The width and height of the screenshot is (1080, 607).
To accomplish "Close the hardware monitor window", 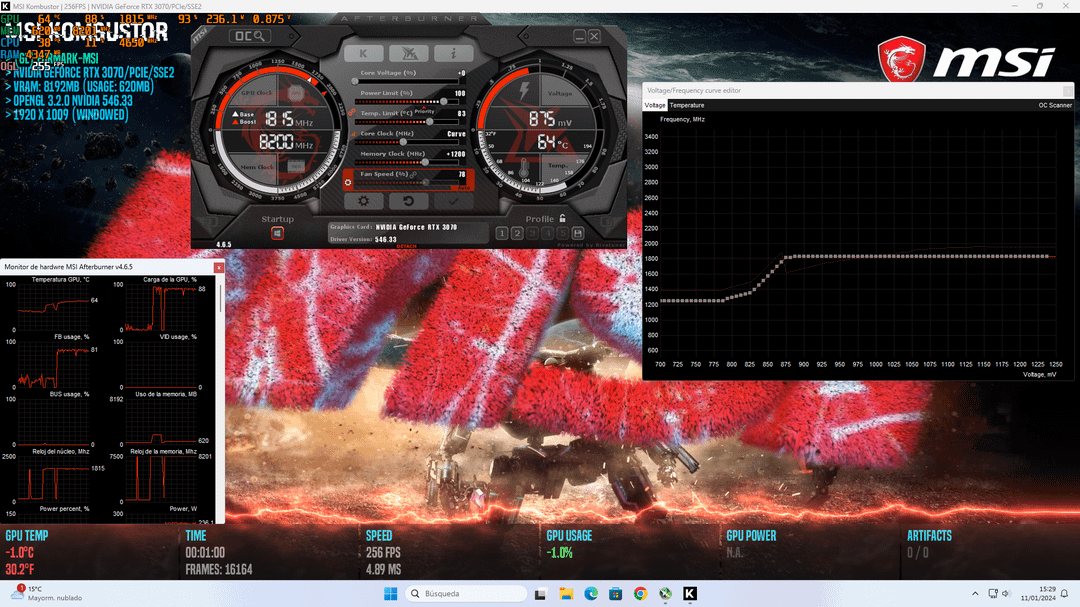I will 218,267.
